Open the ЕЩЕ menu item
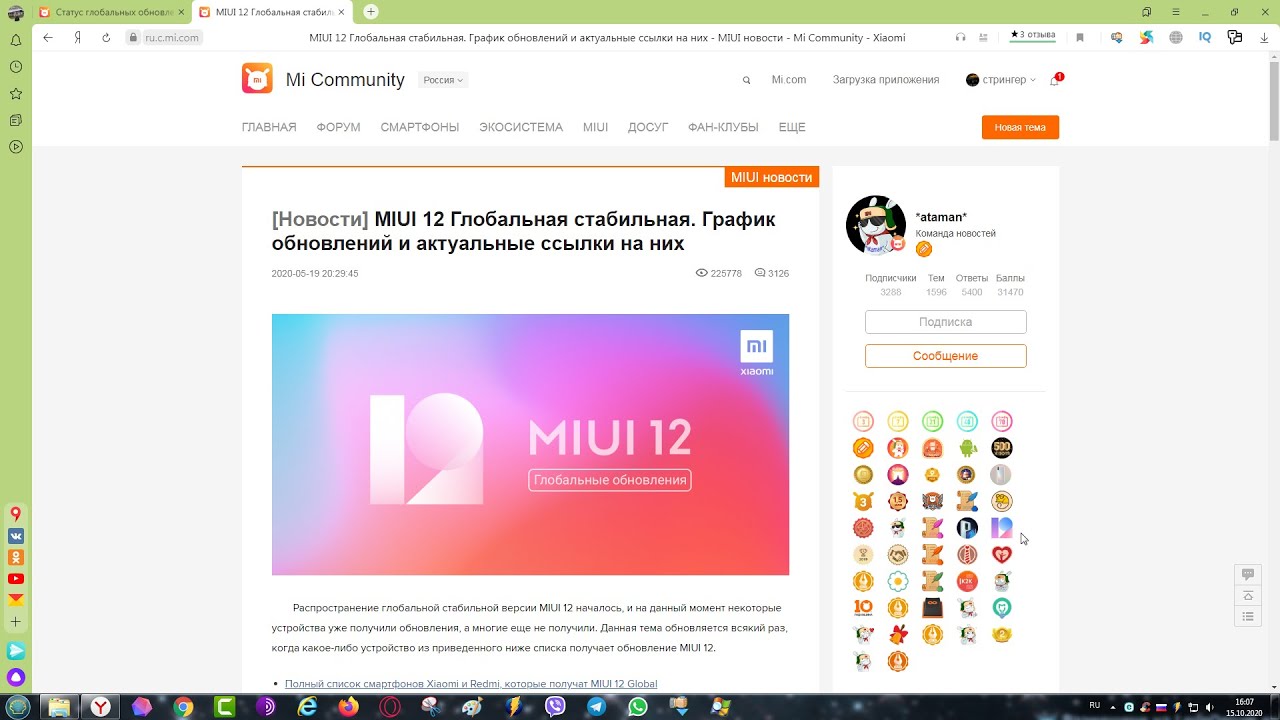This screenshot has height=720, width=1280. (x=792, y=127)
